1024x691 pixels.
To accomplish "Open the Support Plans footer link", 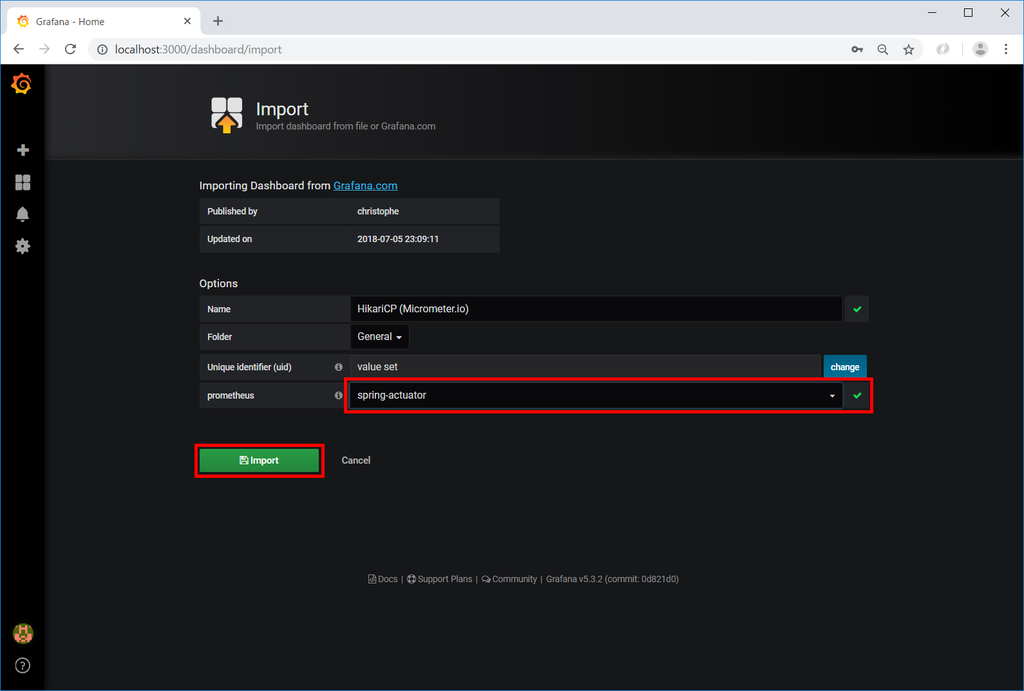I will click(440, 579).
